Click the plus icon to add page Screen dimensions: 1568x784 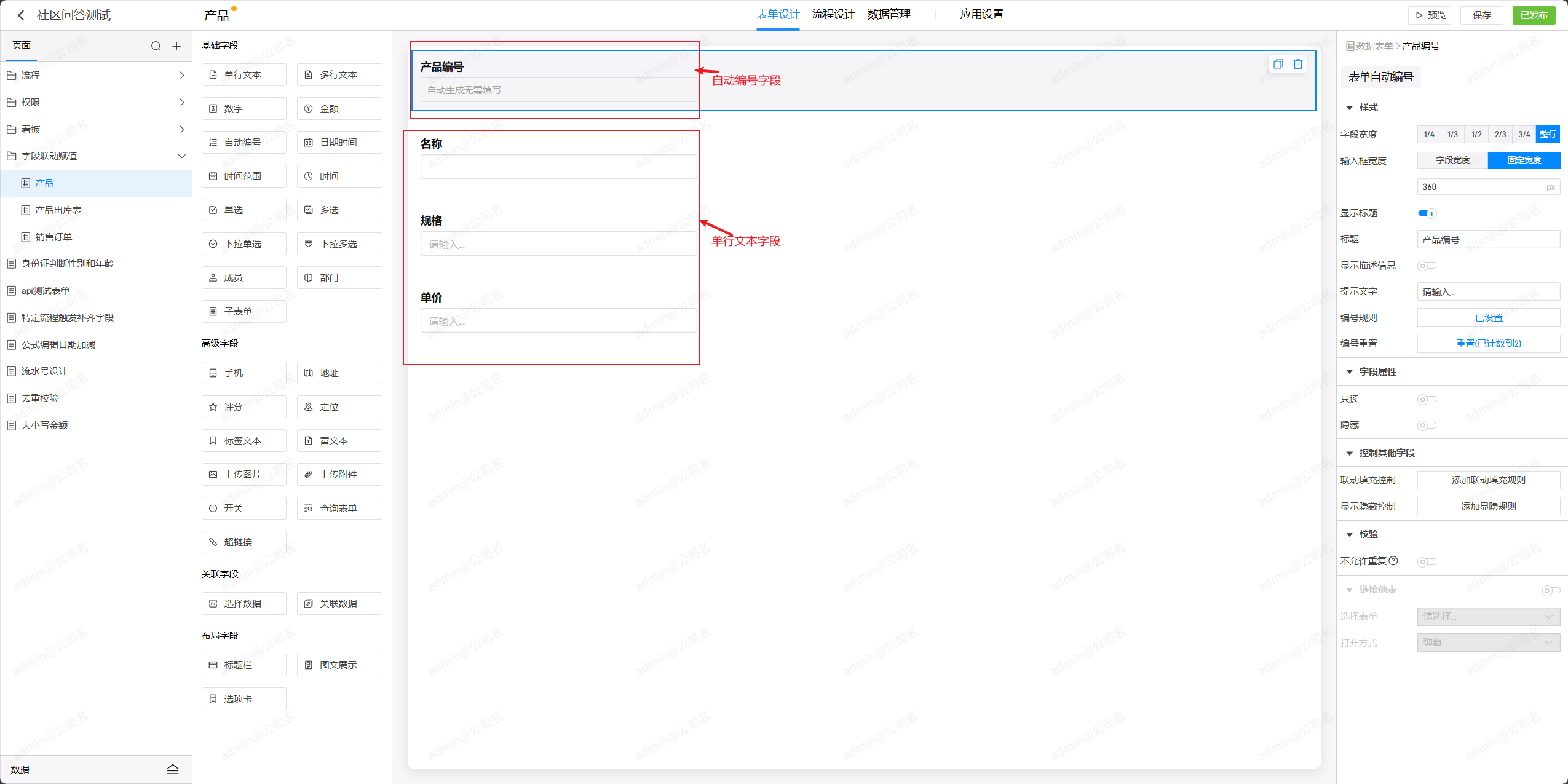[176, 46]
